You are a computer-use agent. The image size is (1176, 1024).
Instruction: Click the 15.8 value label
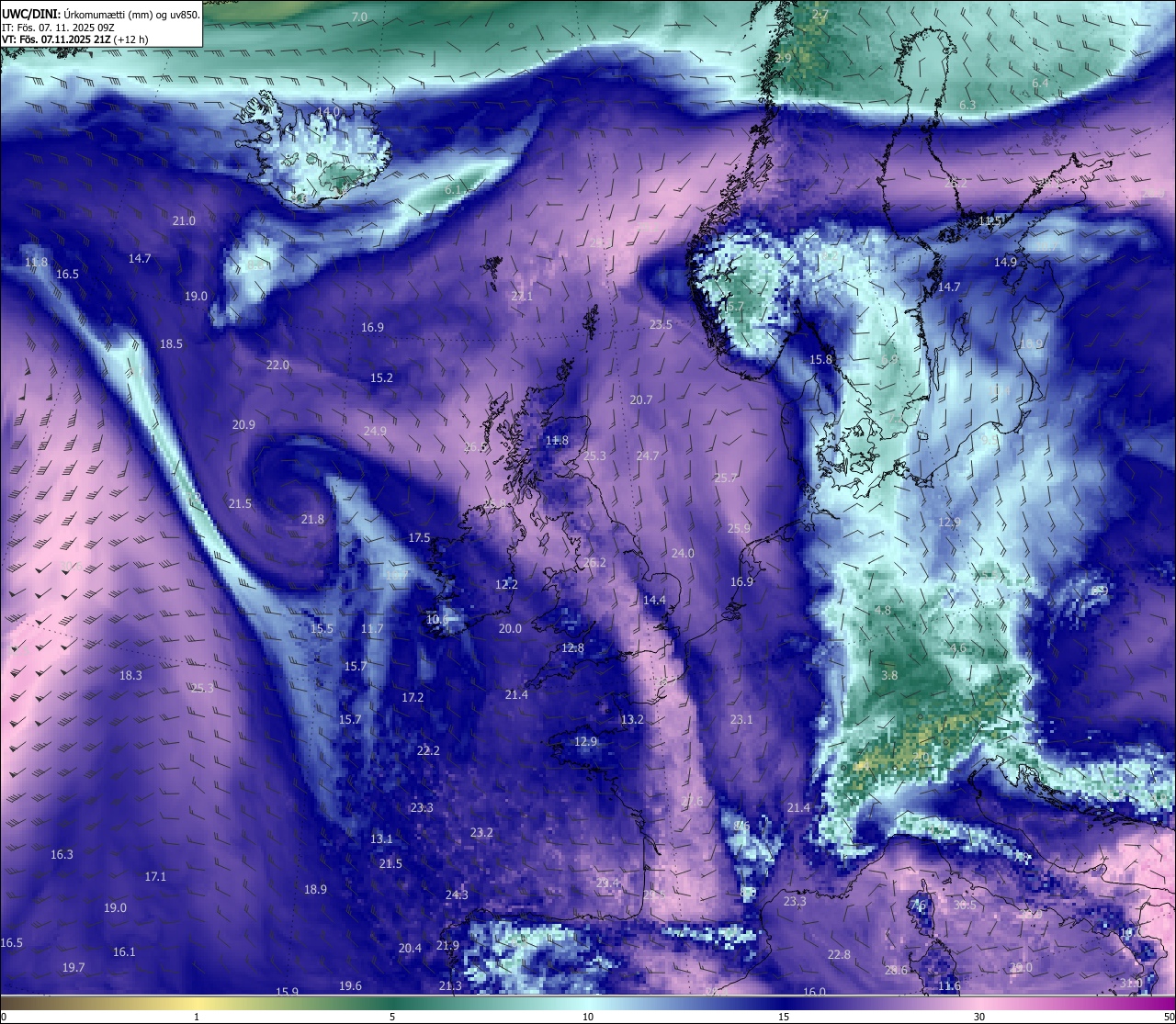pyautogui.click(x=820, y=360)
